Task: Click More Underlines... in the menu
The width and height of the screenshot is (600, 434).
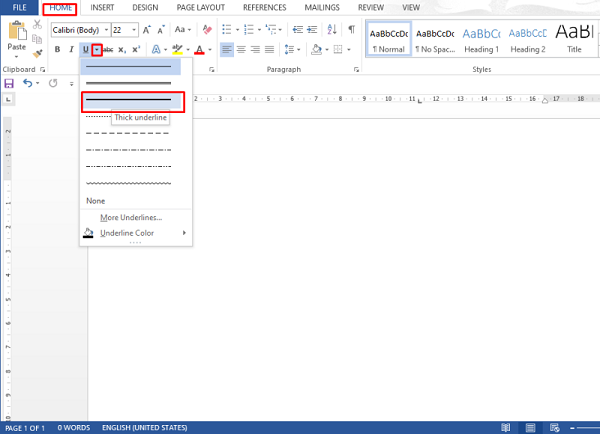Action: (130, 217)
